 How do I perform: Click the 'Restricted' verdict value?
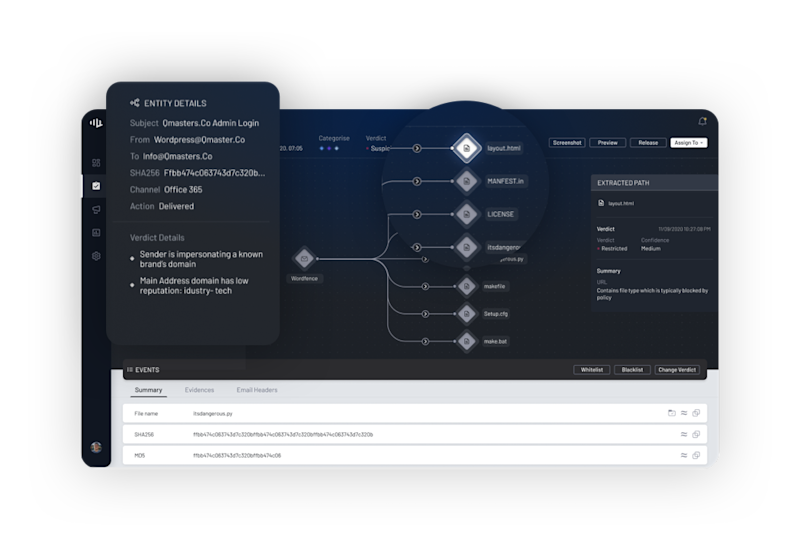tap(614, 248)
